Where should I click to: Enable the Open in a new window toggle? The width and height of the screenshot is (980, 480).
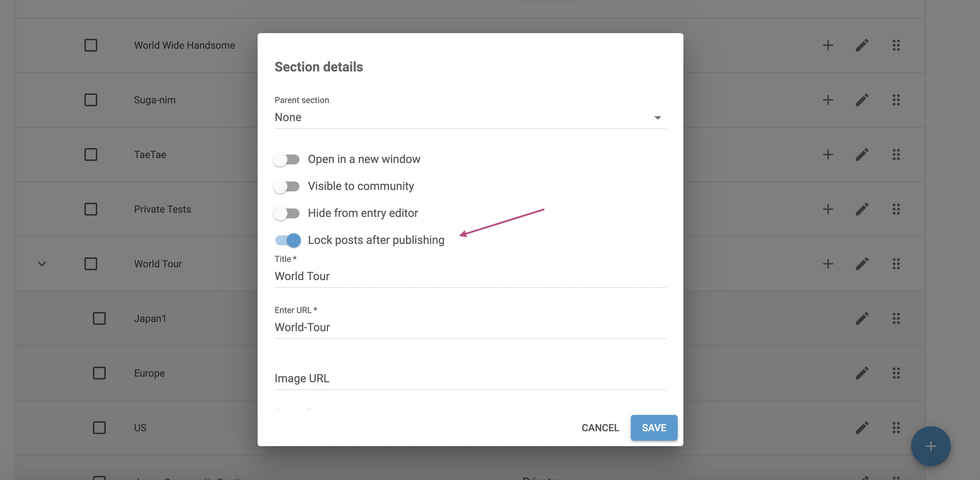[x=287, y=159]
